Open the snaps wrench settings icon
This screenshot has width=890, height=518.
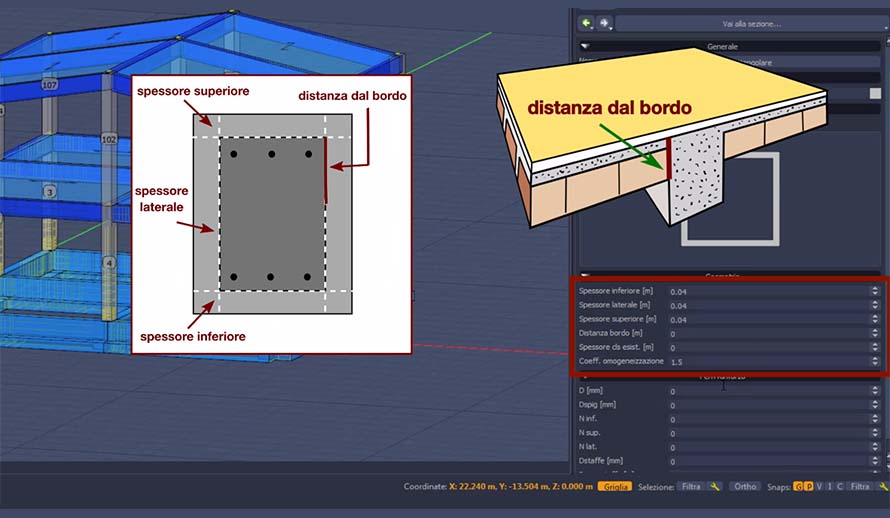tap(883, 486)
